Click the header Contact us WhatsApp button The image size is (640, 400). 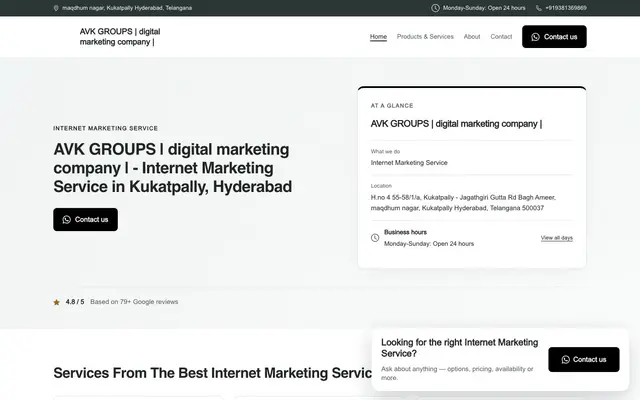pos(554,37)
